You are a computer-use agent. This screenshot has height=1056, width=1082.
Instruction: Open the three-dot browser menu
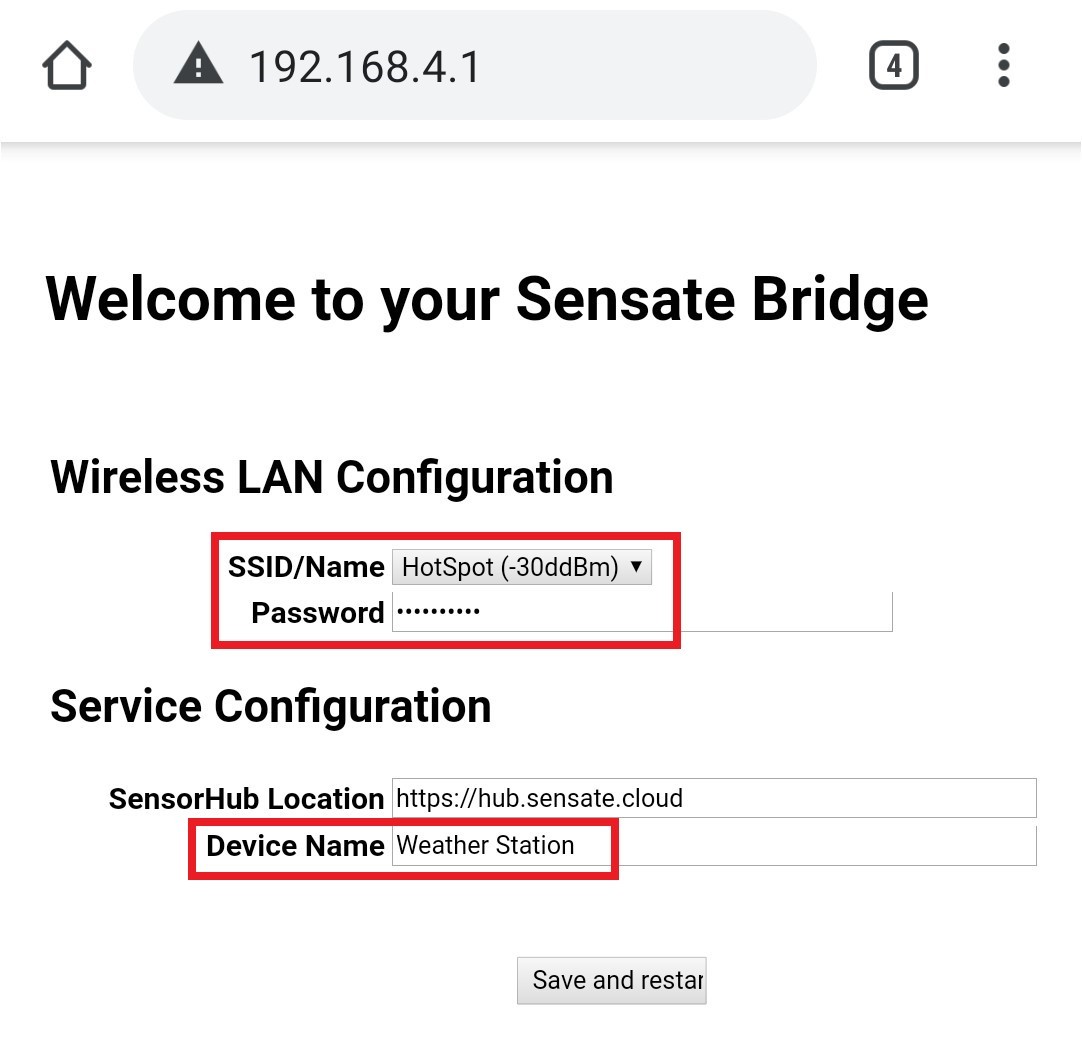point(1003,66)
